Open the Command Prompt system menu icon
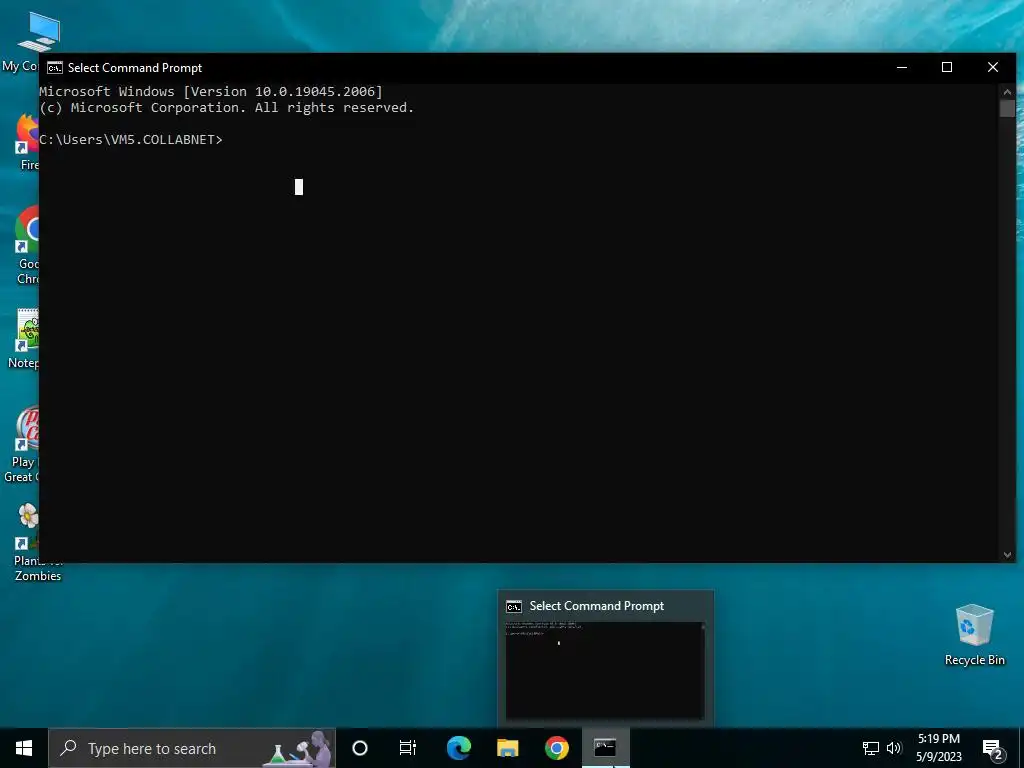The height and width of the screenshot is (768, 1024). tap(55, 68)
